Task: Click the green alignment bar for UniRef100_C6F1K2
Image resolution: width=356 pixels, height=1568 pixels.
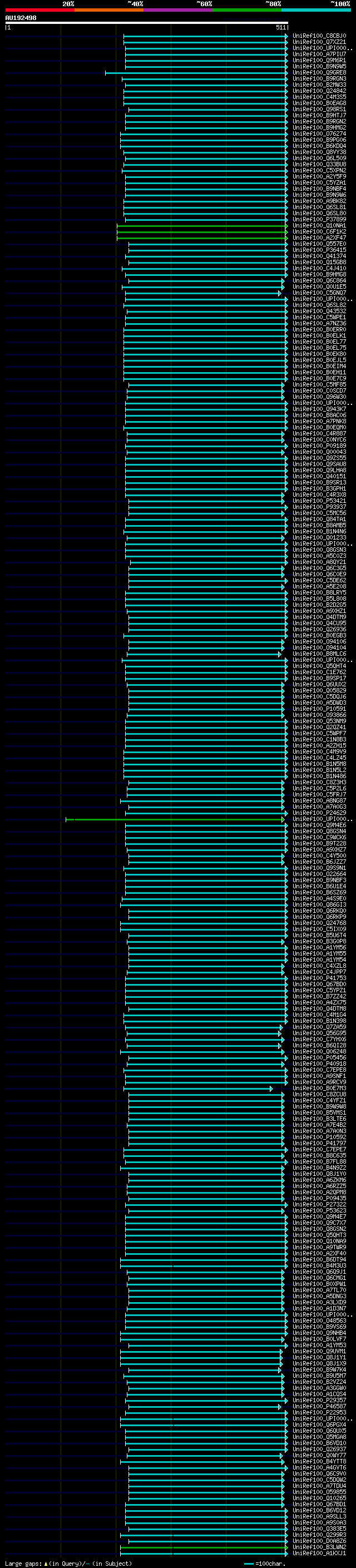Action: point(202,232)
